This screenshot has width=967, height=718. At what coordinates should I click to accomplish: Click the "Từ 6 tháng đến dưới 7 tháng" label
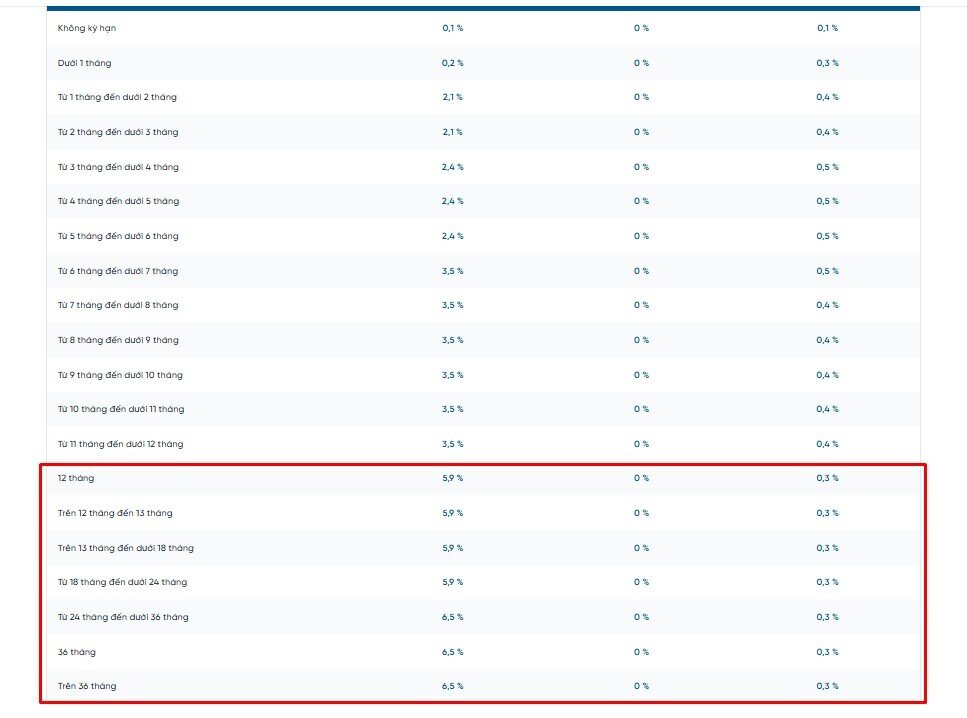point(118,271)
